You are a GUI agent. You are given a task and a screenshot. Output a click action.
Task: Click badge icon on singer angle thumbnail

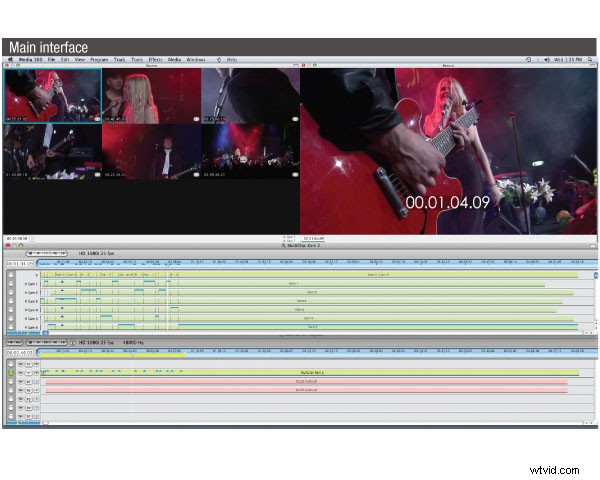[x=196, y=119]
